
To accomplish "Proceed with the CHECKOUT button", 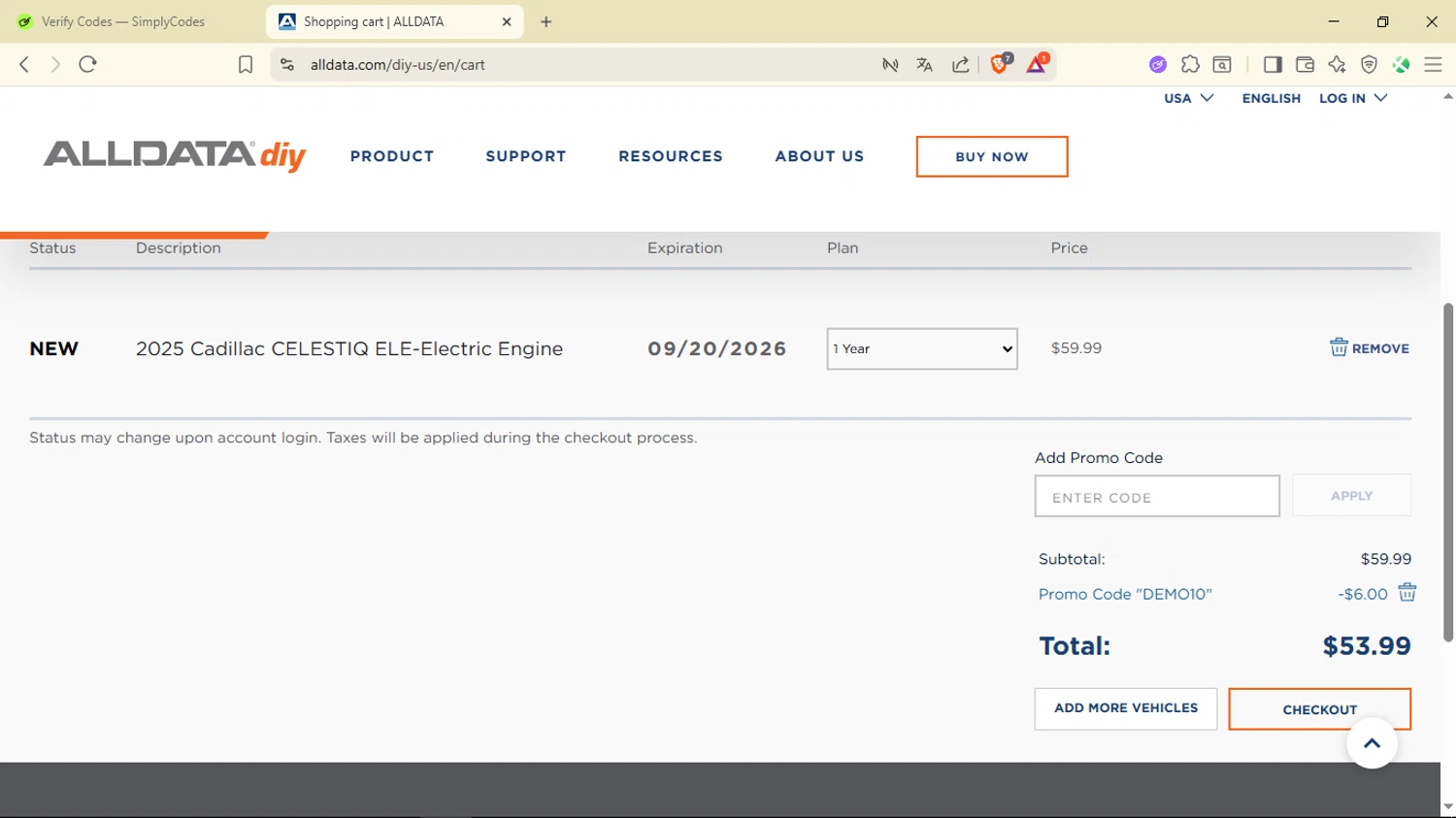I will [x=1319, y=709].
